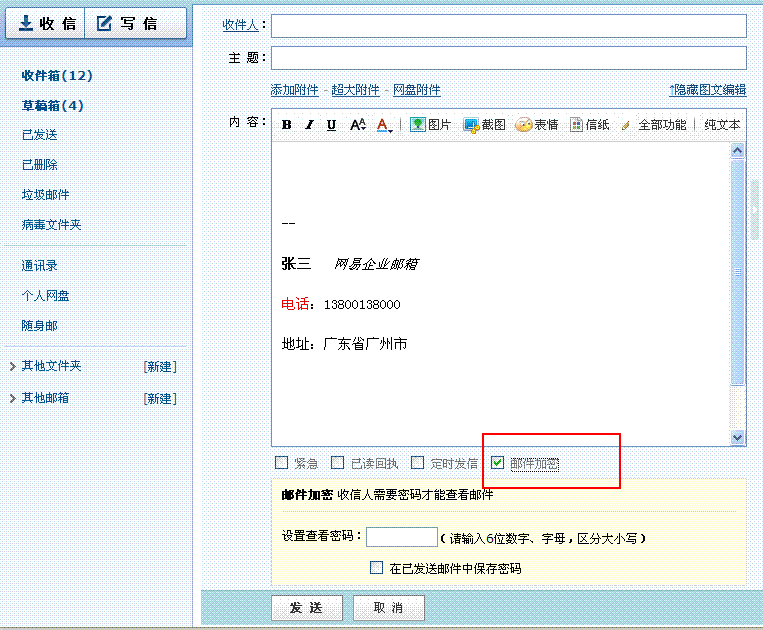Click 超大附件 link

(355, 90)
